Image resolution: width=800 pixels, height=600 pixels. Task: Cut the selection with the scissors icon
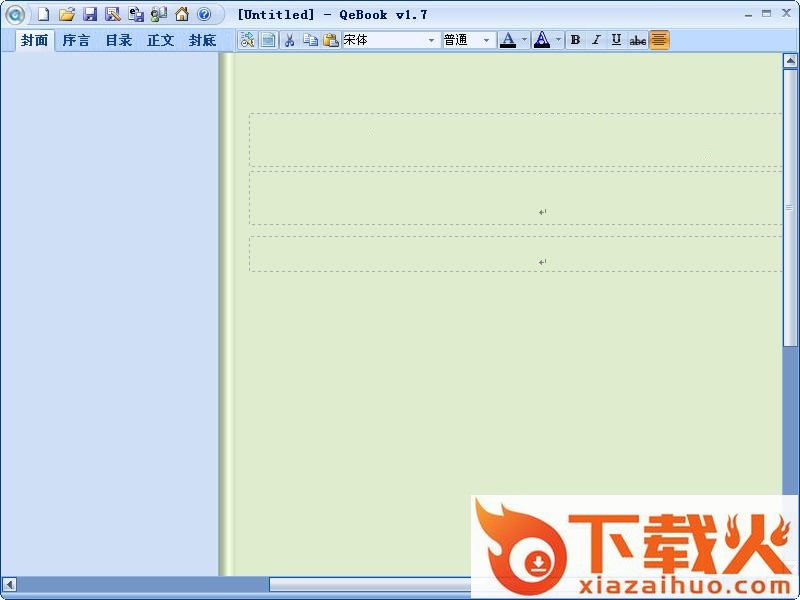(289, 40)
